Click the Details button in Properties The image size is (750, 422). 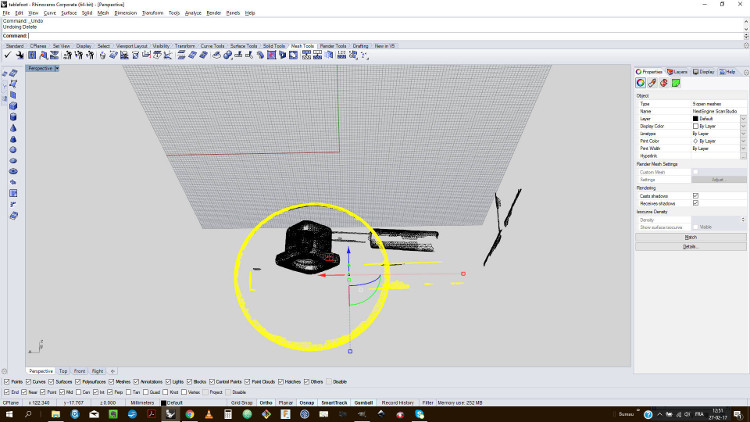click(x=690, y=247)
